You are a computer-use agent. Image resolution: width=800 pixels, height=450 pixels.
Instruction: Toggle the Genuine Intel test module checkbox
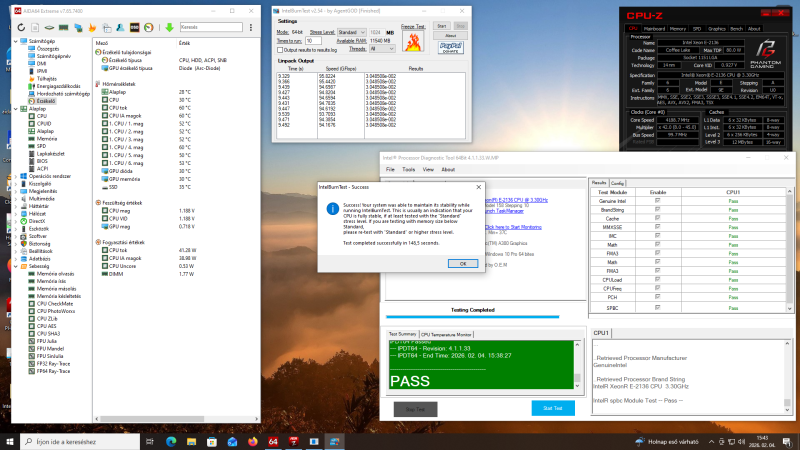point(657,201)
